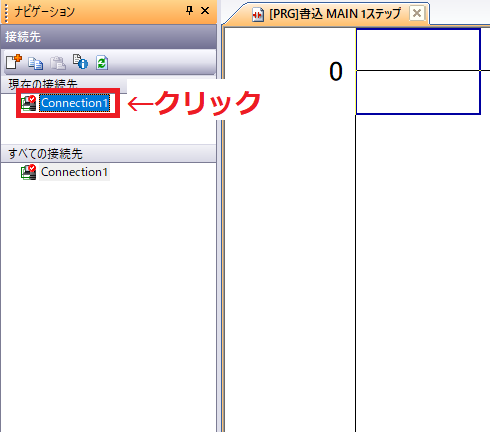
Task: Click the ladder program icon on tab
Action: (258, 15)
